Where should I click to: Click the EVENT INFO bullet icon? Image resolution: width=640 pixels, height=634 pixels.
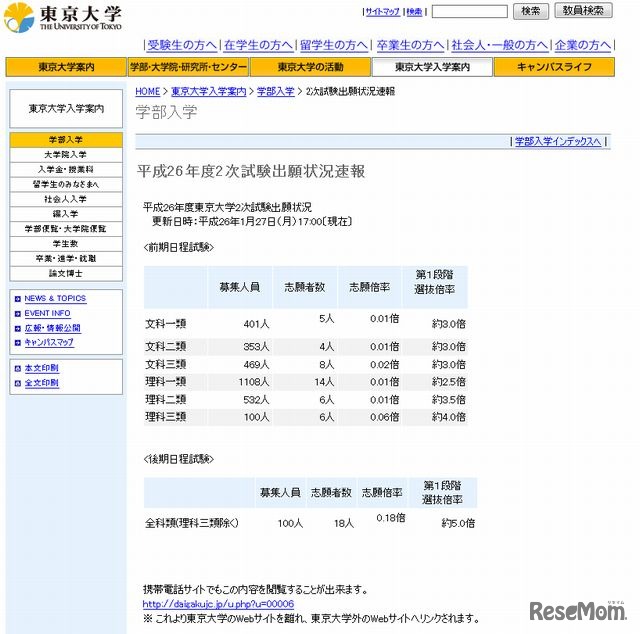pyautogui.click(x=18, y=314)
